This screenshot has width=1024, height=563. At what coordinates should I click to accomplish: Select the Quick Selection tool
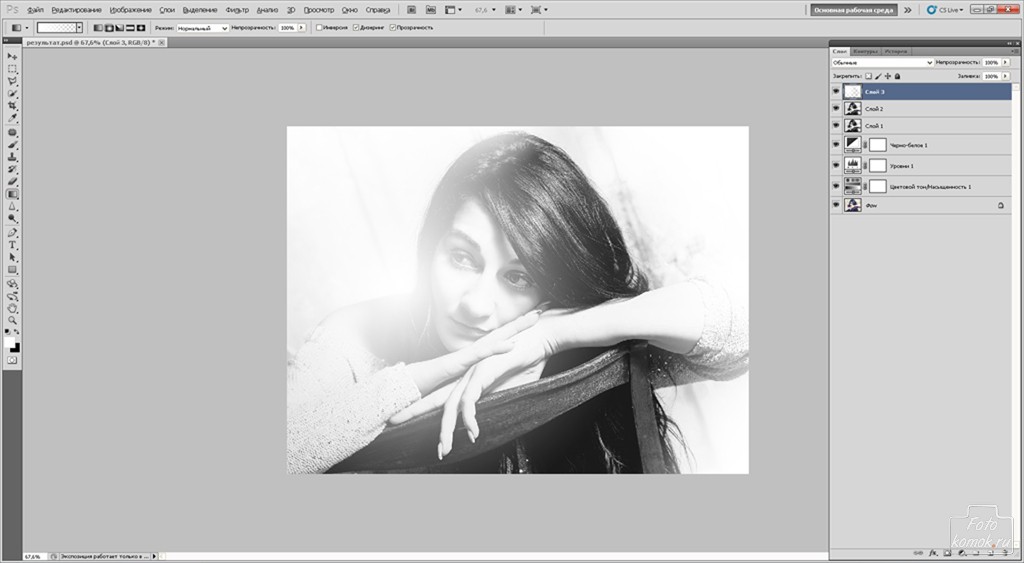point(12,94)
